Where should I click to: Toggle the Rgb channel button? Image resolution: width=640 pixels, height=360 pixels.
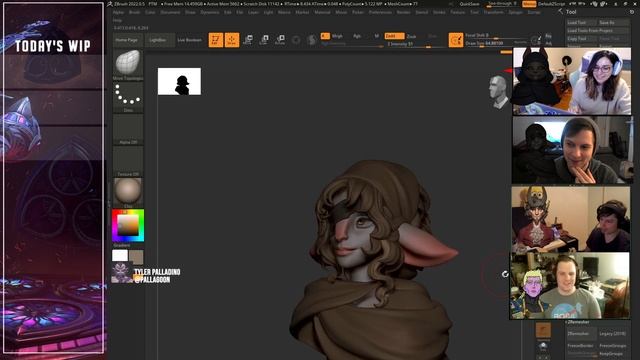pos(357,36)
